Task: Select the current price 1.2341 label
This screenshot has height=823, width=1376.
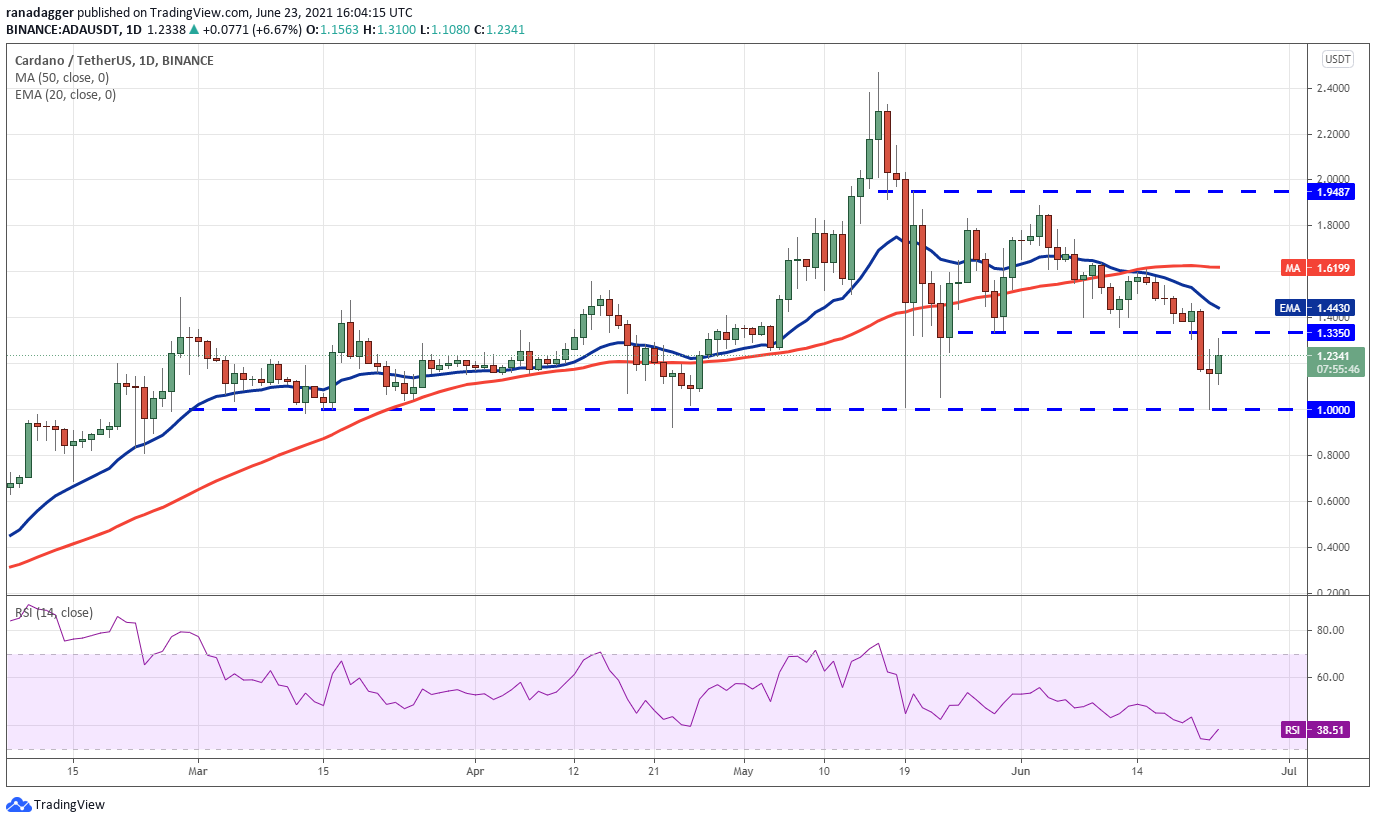Action: tap(1332, 361)
